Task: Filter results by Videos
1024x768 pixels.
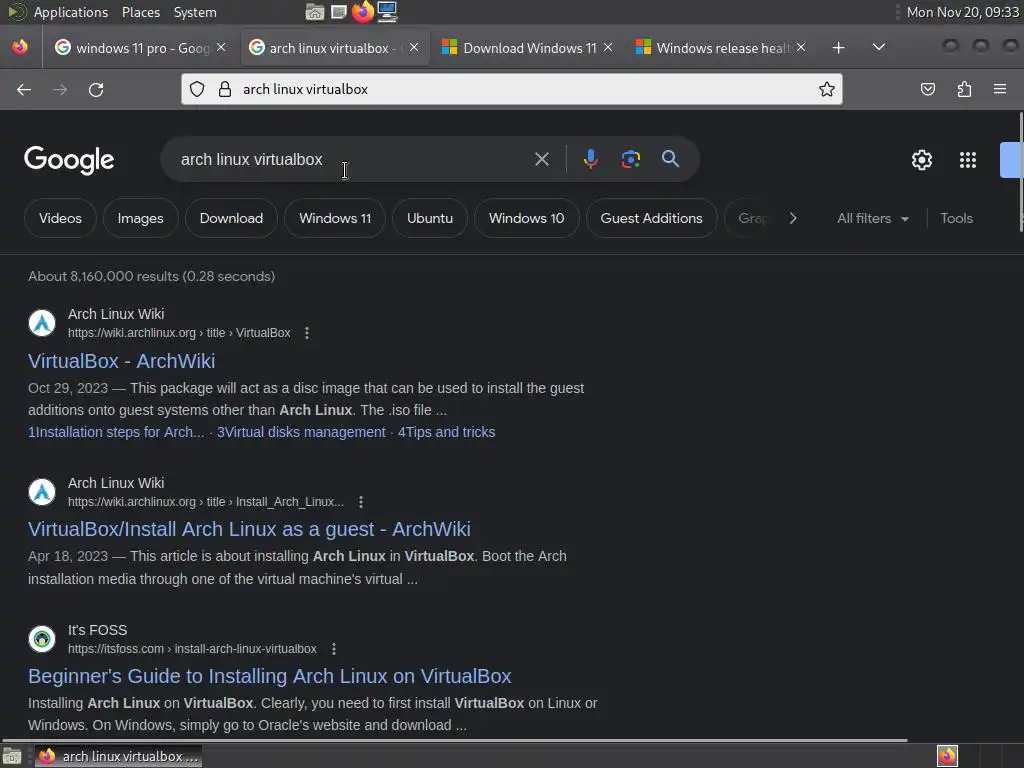Action: coord(60,218)
